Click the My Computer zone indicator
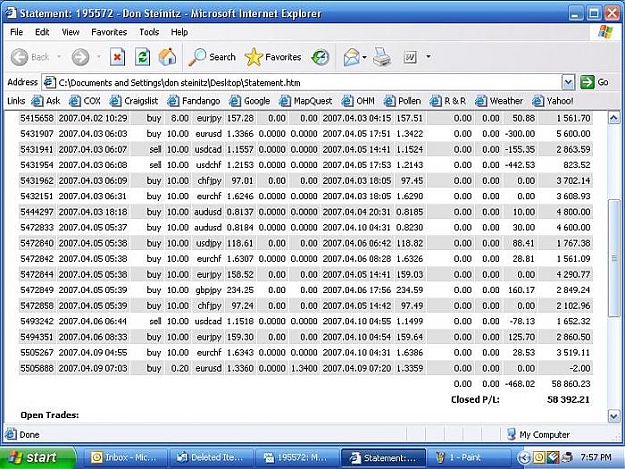Image resolution: width=625 pixels, height=469 pixels. [x=538, y=434]
